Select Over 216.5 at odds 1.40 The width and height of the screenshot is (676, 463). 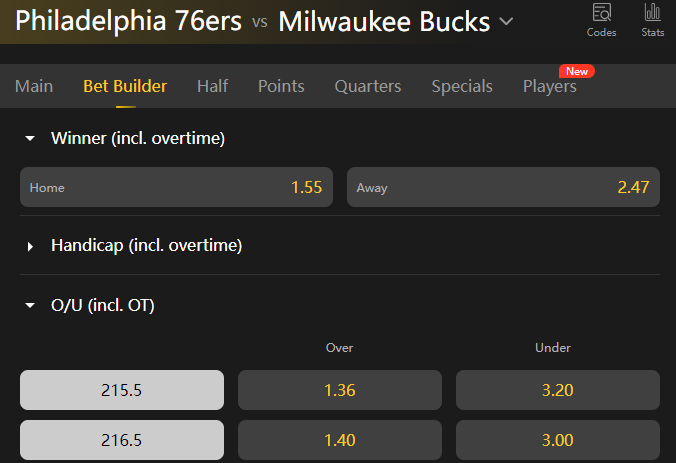tap(340, 440)
